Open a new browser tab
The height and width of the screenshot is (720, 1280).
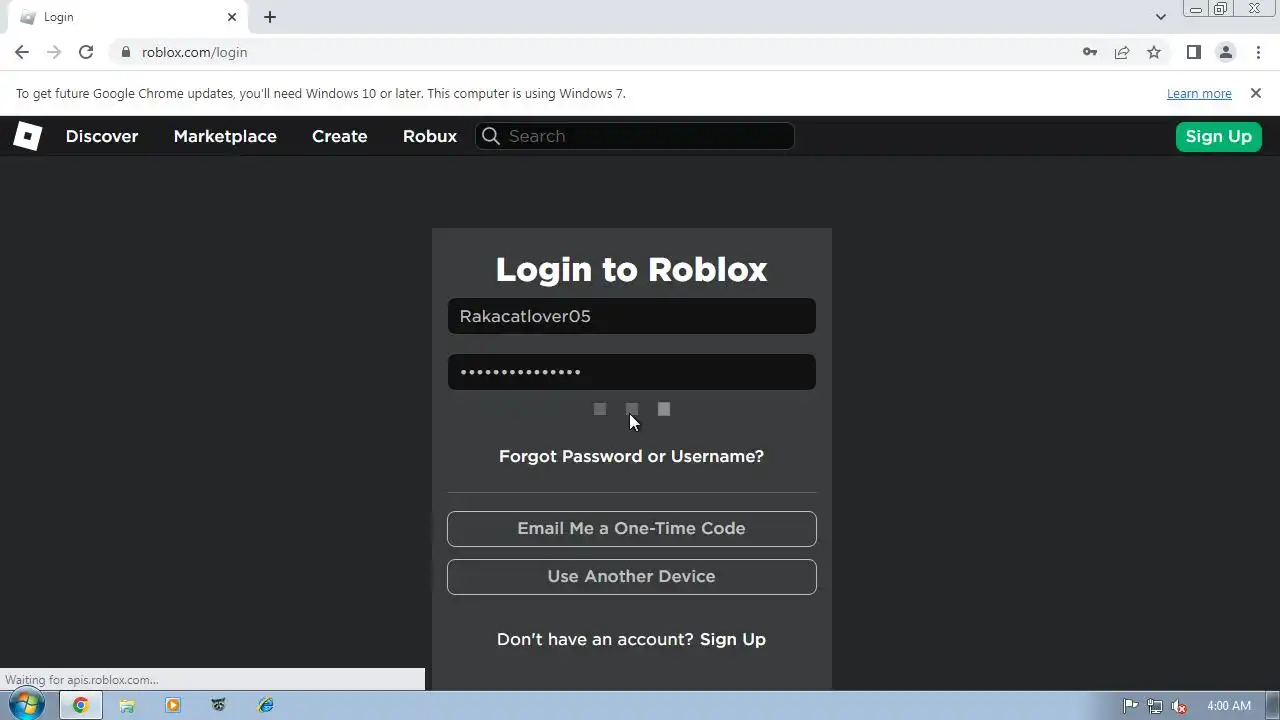[270, 17]
